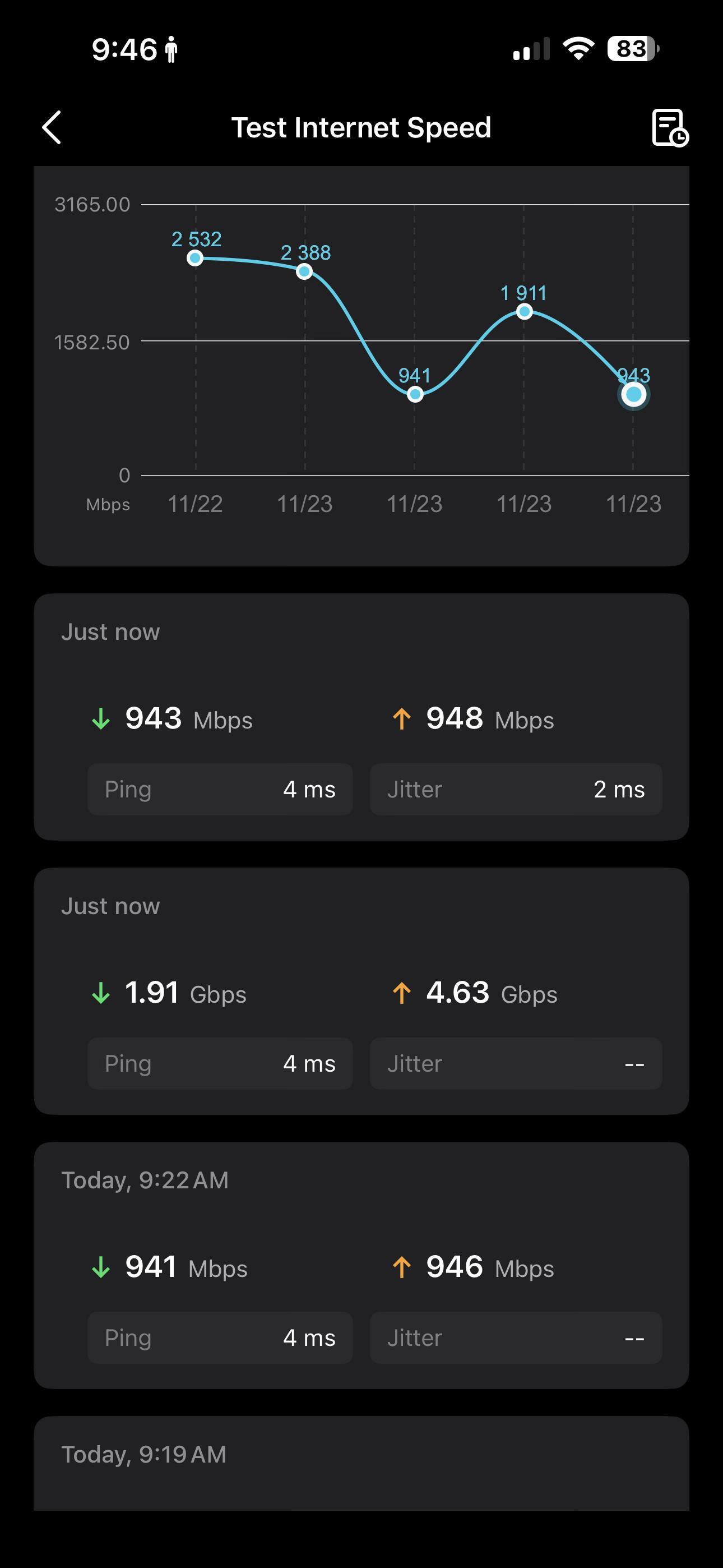723x1568 pixels.
Task: Tap the back arrow icon
Action: point(52,127)
